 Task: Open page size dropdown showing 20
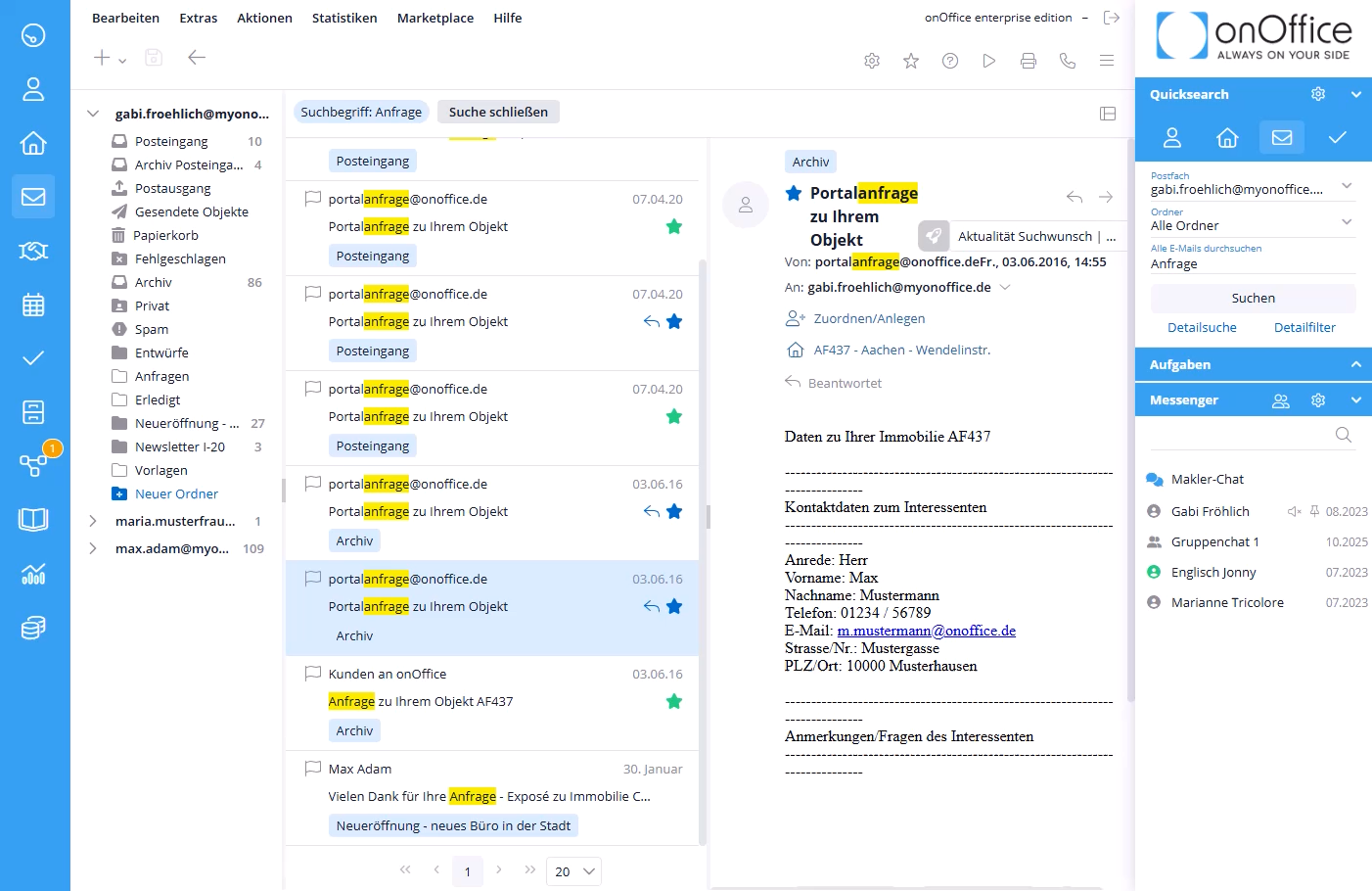click(x=573, y=871)
